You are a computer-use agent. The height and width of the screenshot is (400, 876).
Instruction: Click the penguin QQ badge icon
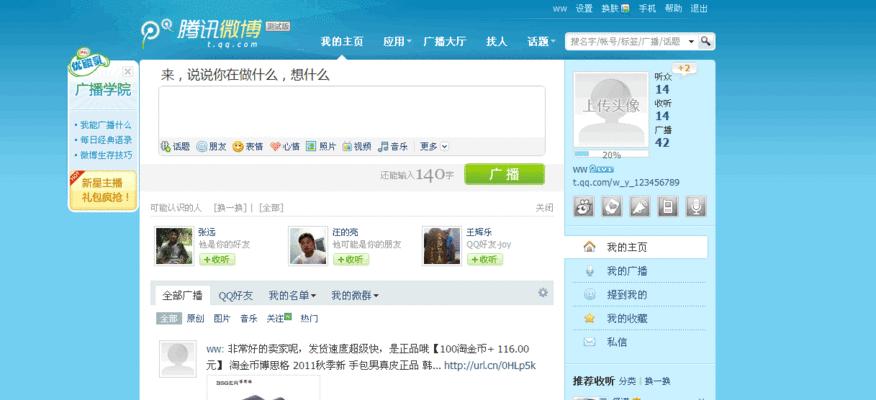(584, 206)
